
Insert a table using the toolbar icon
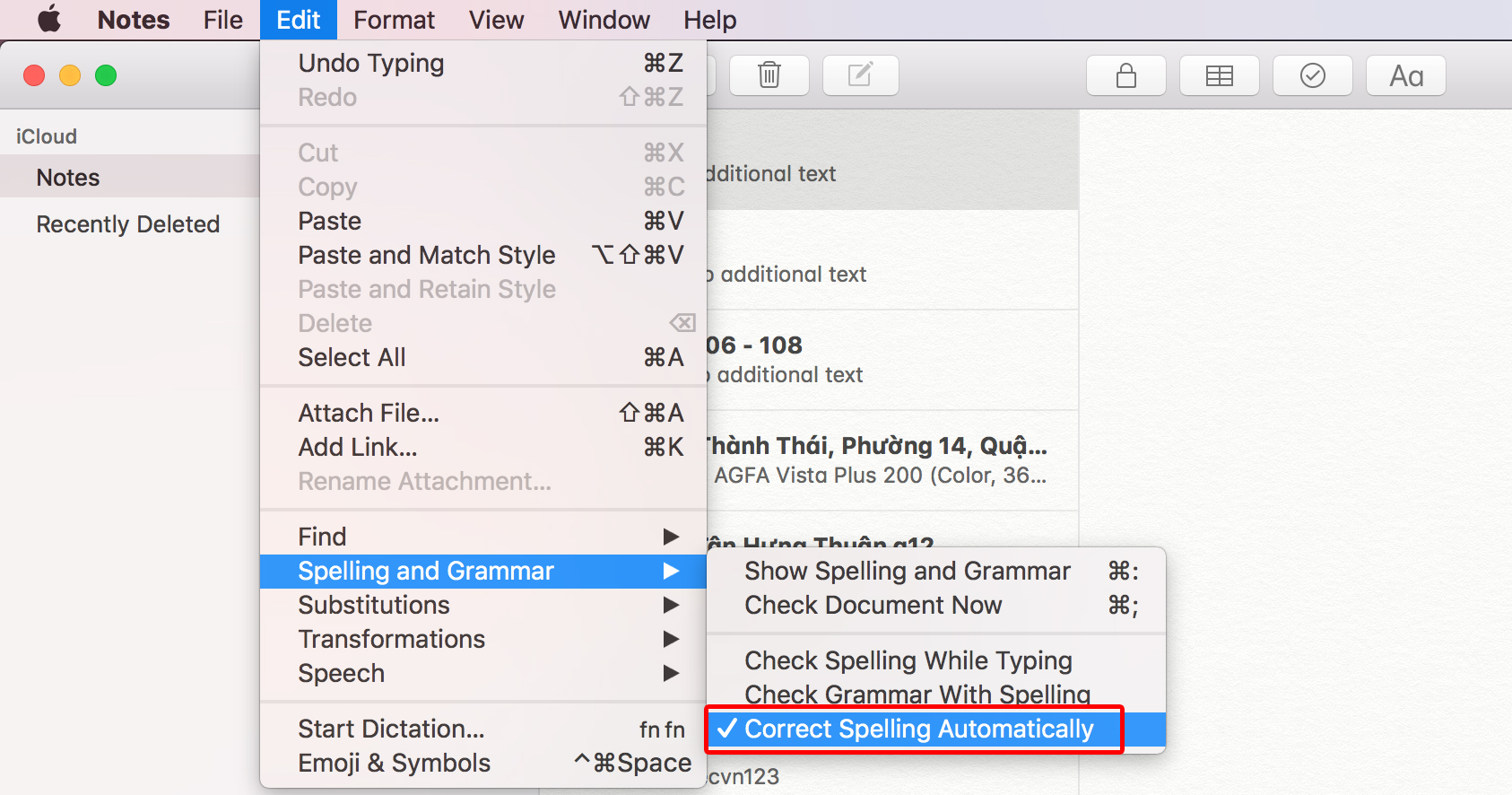pyautogui.click(x=1219, y=75)
